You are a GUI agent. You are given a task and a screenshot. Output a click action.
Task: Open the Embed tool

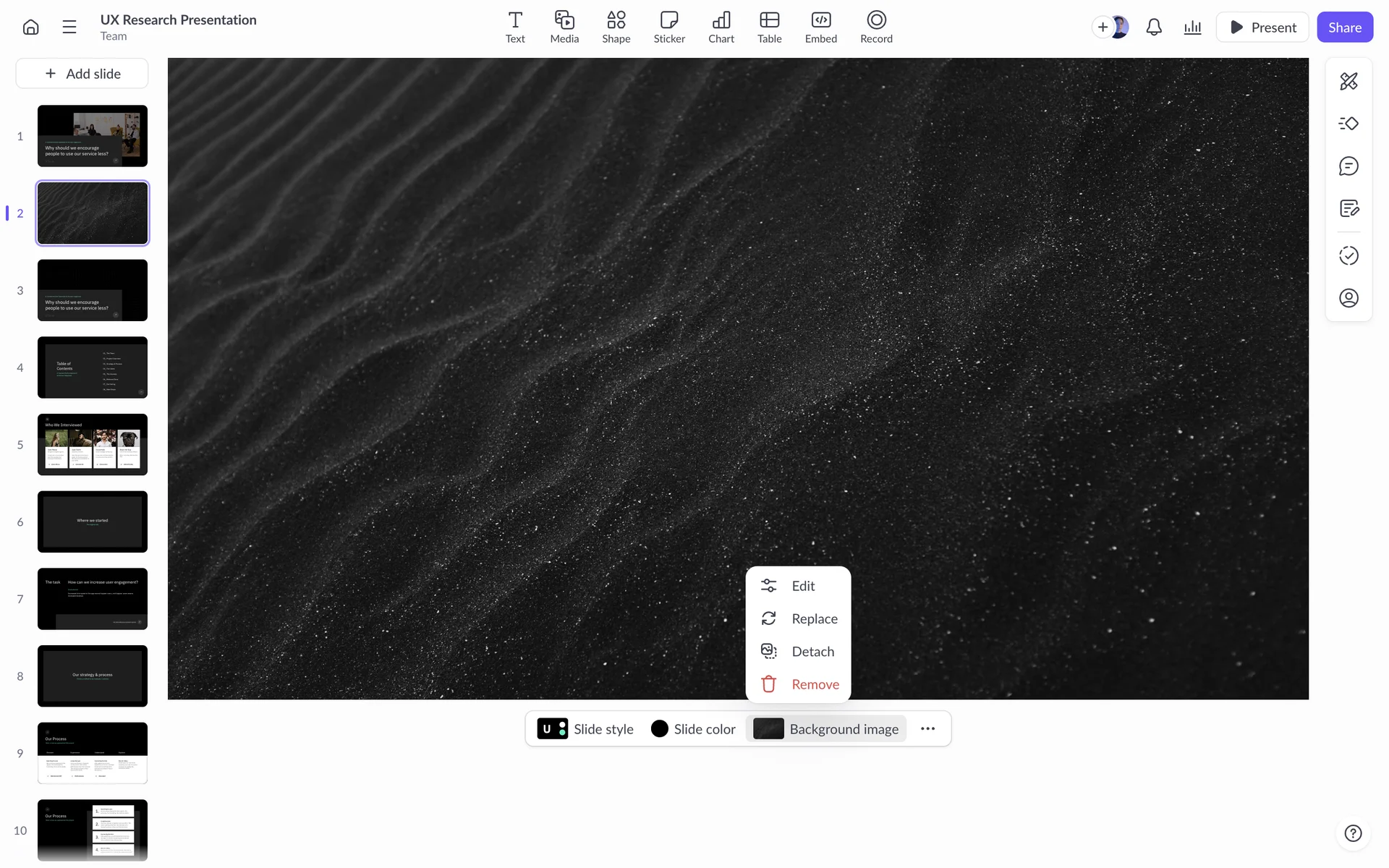click(x=820, y=27)
